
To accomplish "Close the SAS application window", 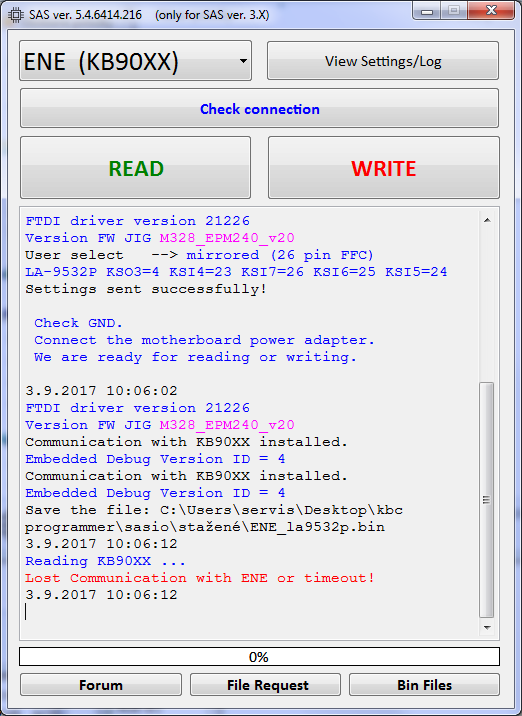I will point(491,11).
